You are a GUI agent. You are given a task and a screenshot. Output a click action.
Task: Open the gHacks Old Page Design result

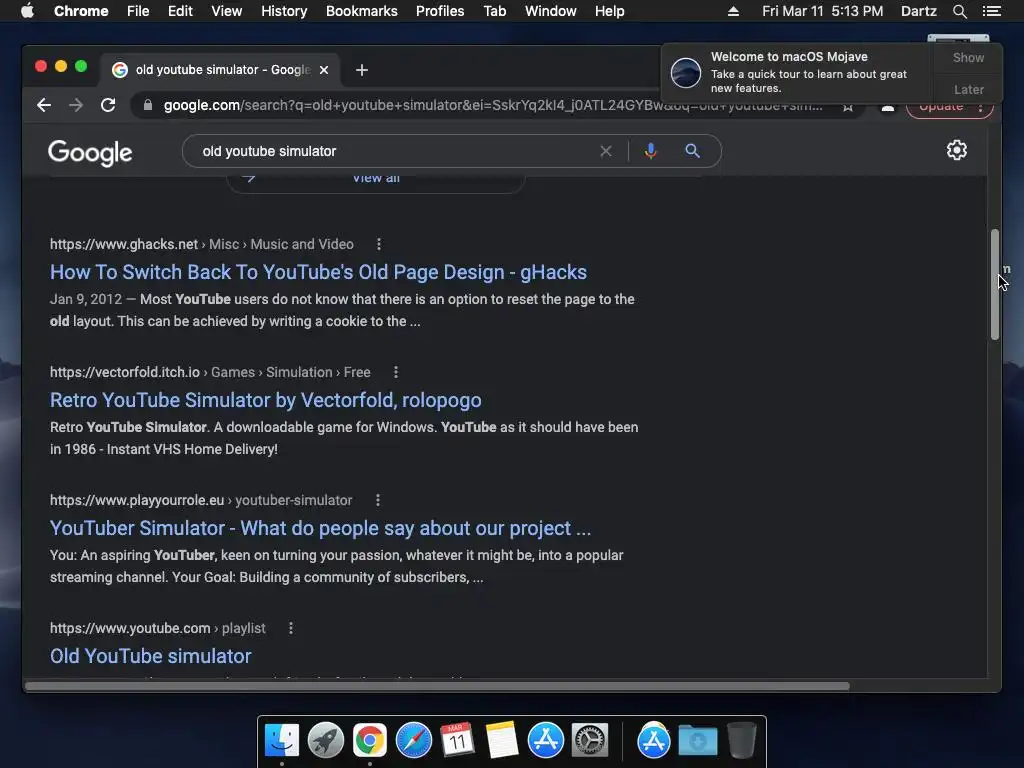[x=319, y=272]
